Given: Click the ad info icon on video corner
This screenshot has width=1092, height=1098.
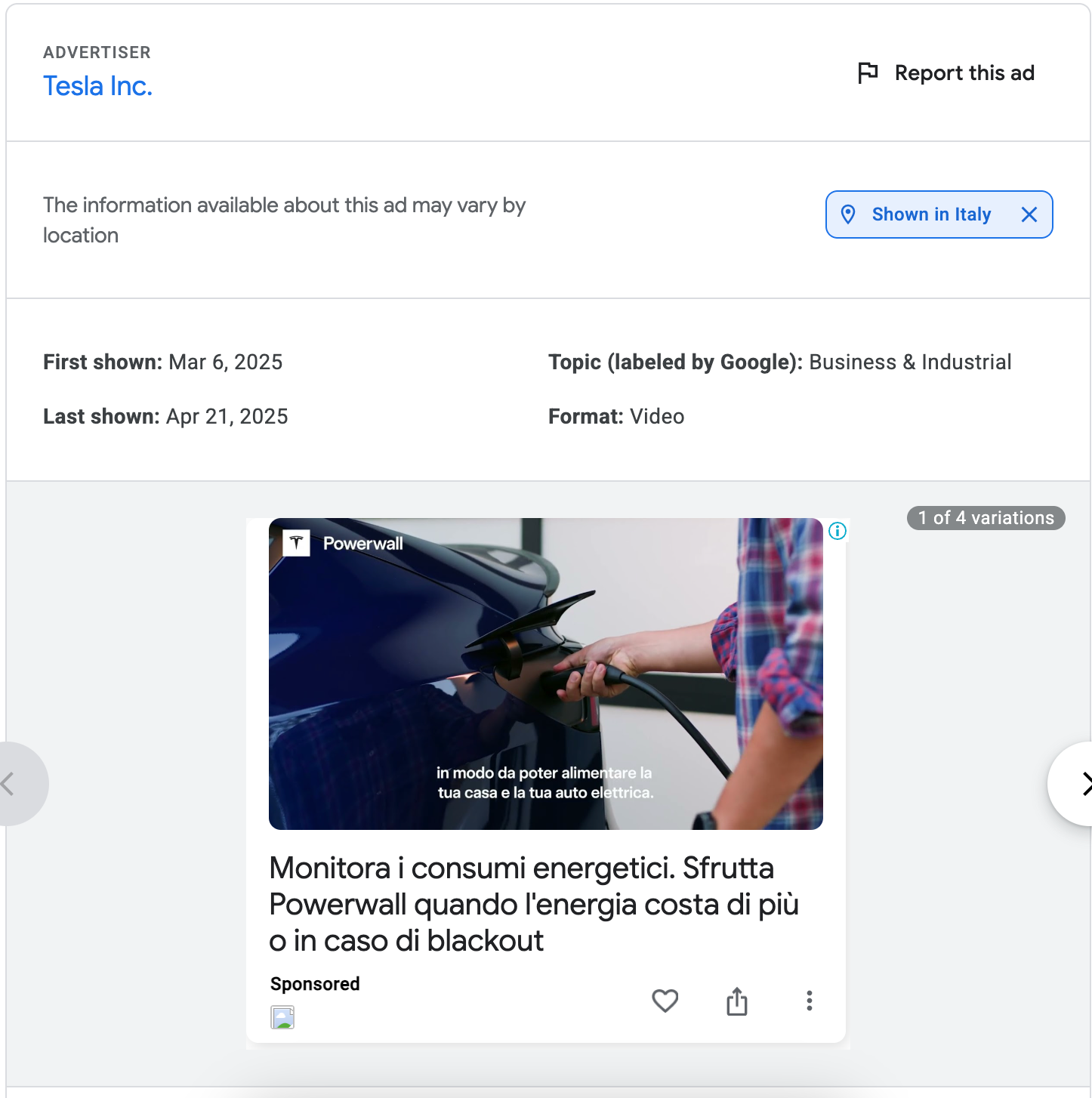Looking at the screenshot, I should click(x=837, y=531).
